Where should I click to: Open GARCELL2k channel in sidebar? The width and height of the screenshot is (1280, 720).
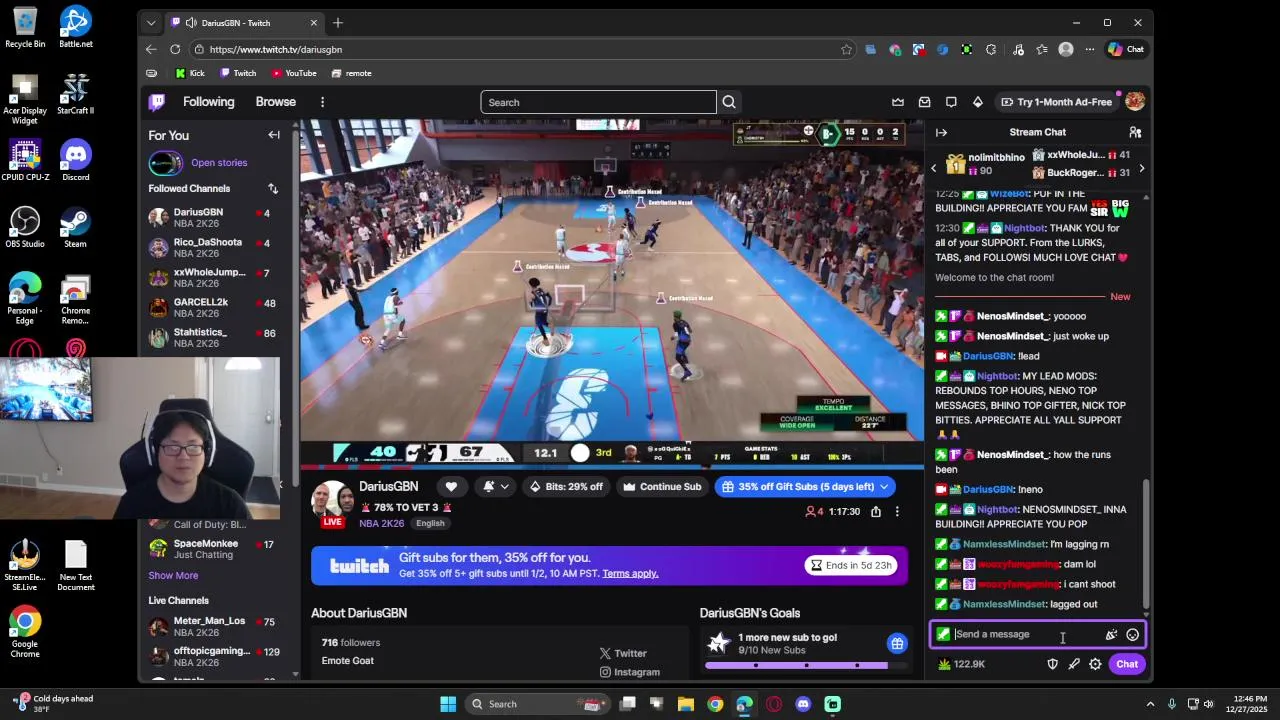[x=214, y=308]
